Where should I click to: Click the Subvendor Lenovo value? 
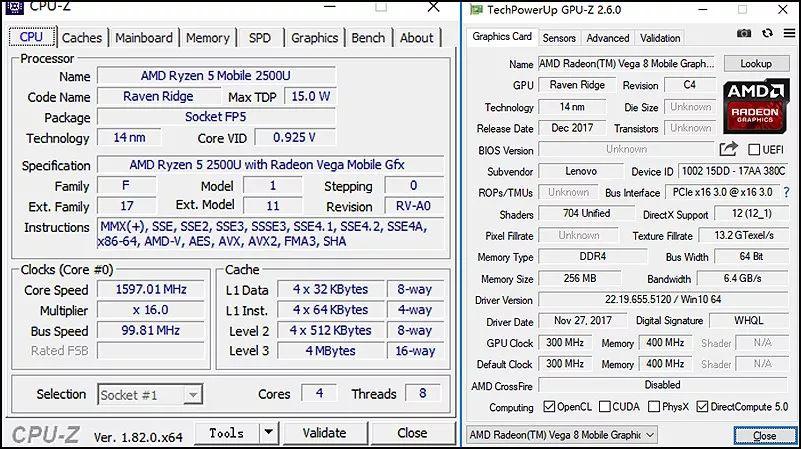pos(581,171)
